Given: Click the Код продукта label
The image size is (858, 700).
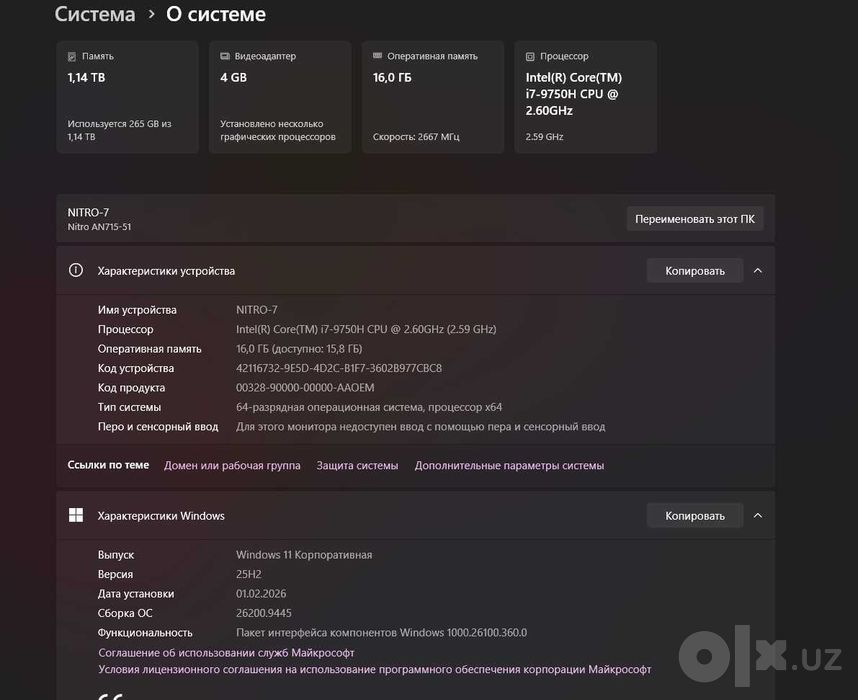Looking at the screenshot, I should point(131,387).
